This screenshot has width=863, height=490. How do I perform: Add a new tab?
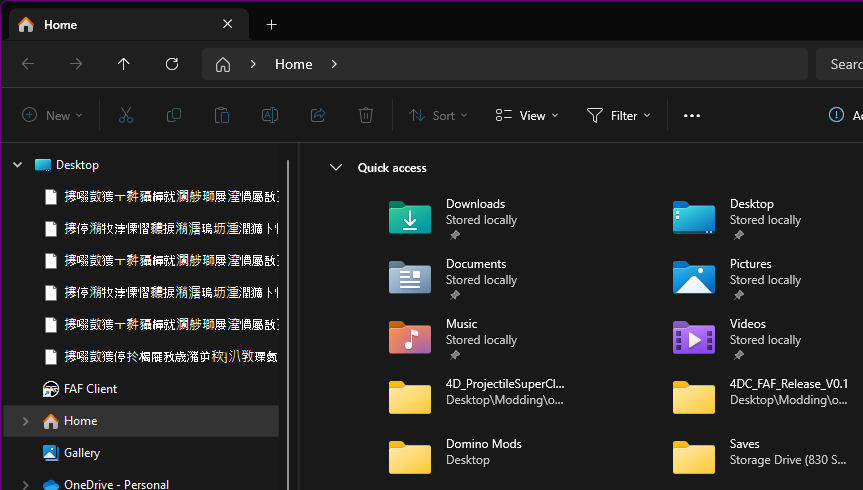click(271, 24)
